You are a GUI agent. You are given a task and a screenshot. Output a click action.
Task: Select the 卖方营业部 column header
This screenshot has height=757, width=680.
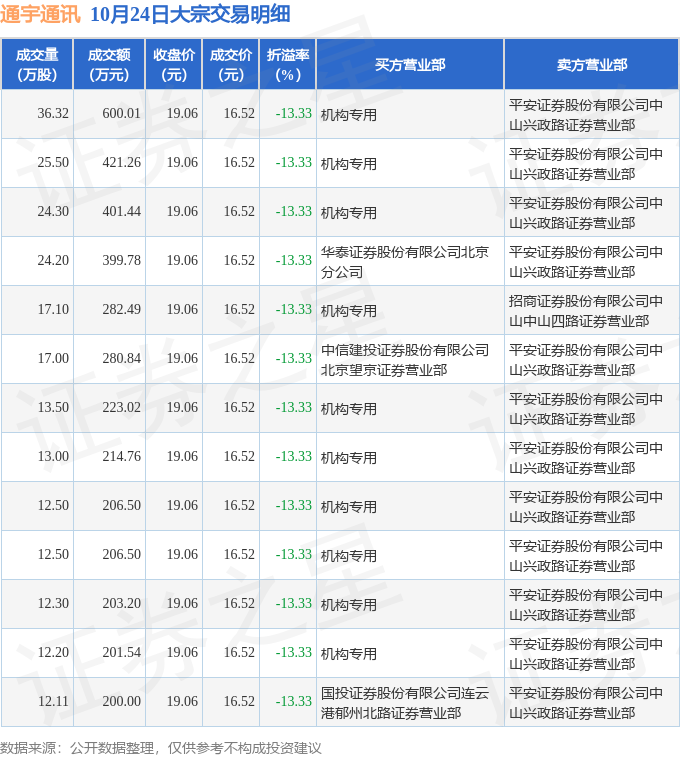[x=592, y=65]
